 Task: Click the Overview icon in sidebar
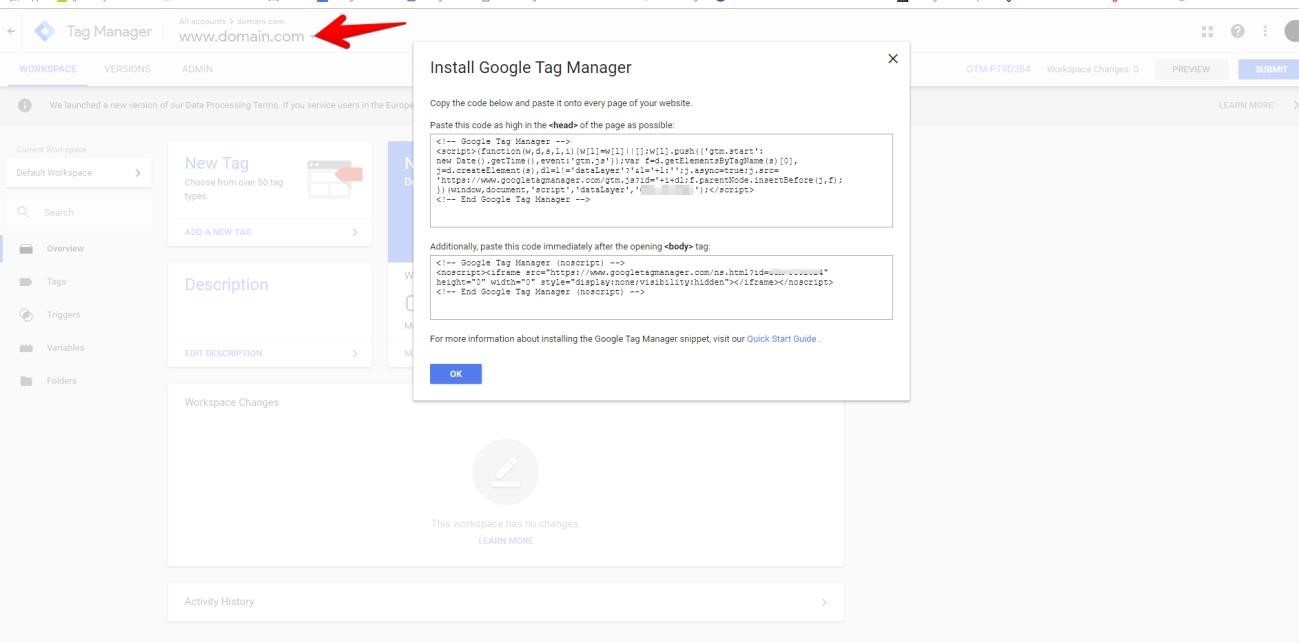(x=26, y=249)
